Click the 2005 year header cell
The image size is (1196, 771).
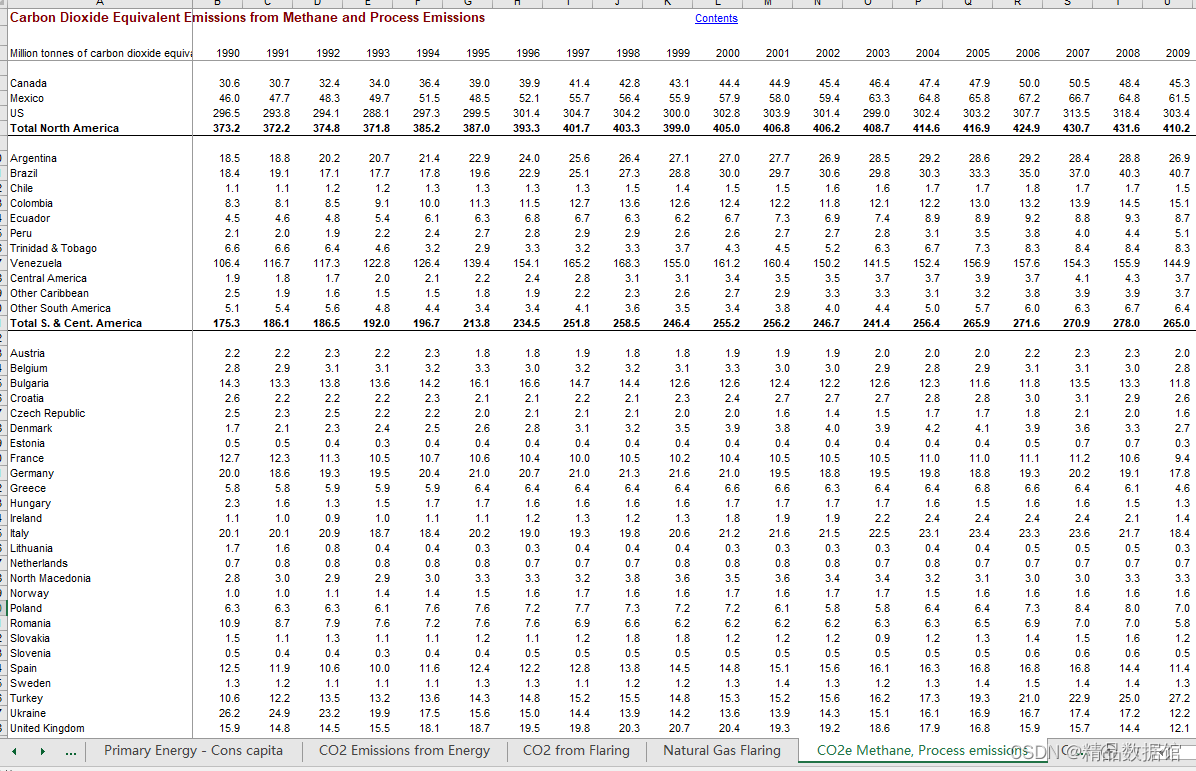pos(978,53)
